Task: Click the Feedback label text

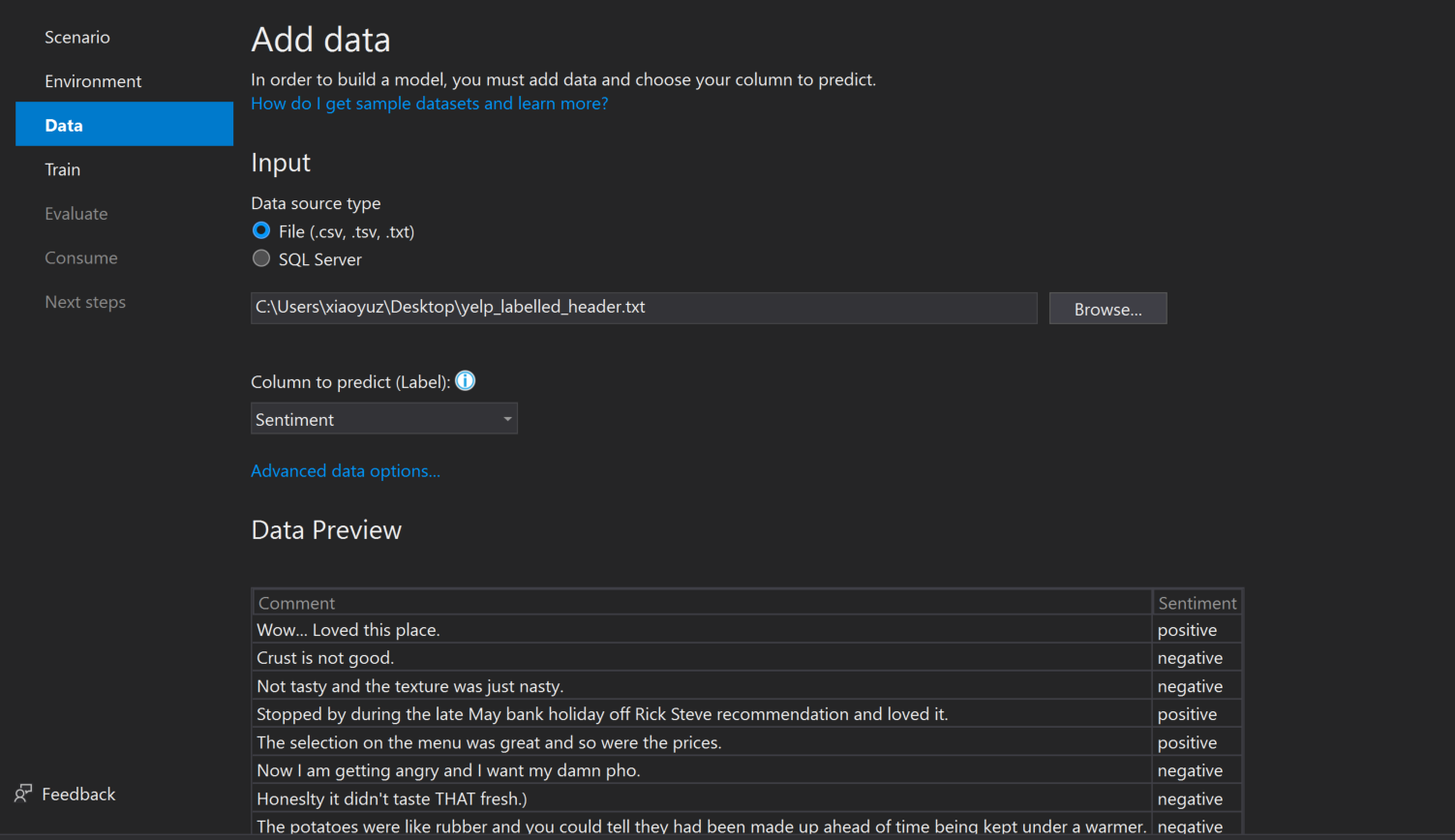Action: click(78, 794)
